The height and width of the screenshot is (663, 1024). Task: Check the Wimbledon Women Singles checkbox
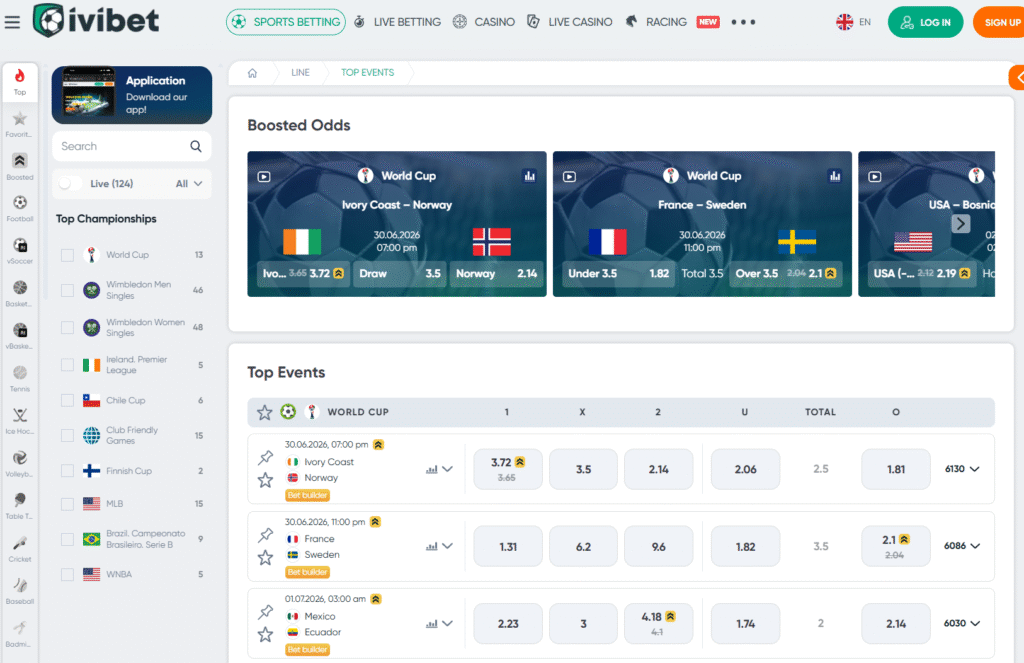(67, 327)
